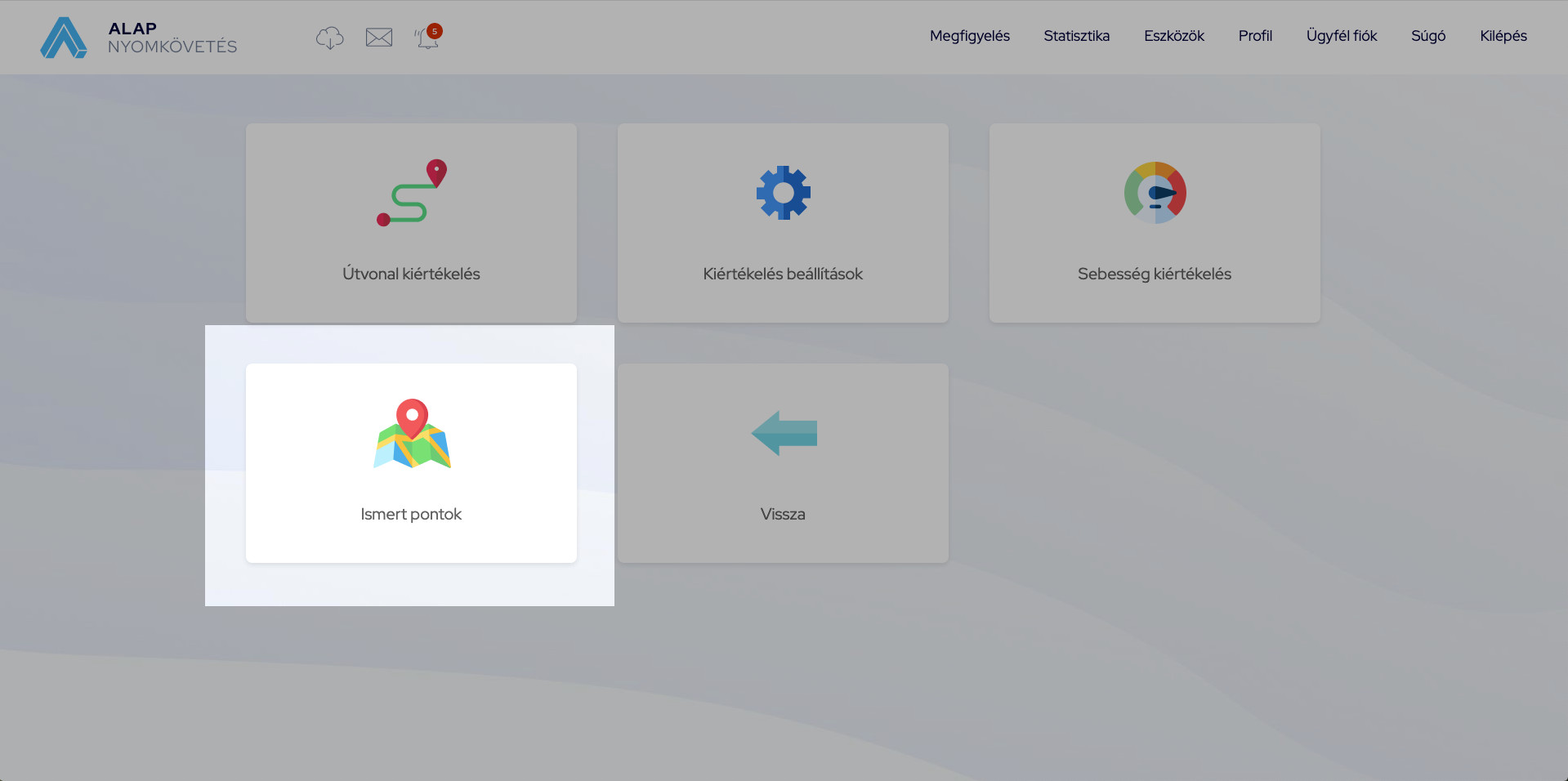Log out using Kilépés

click(x=1503, y=36)
